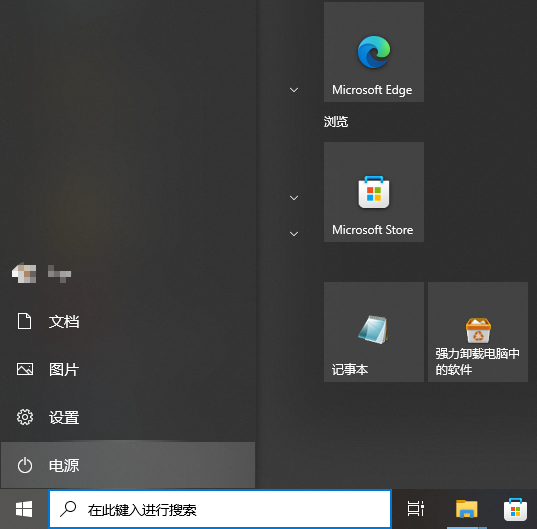Expand the chevron beside the Microsoft Store label
Viewport: 537px width, 529px height.
[x=294, y=234]
